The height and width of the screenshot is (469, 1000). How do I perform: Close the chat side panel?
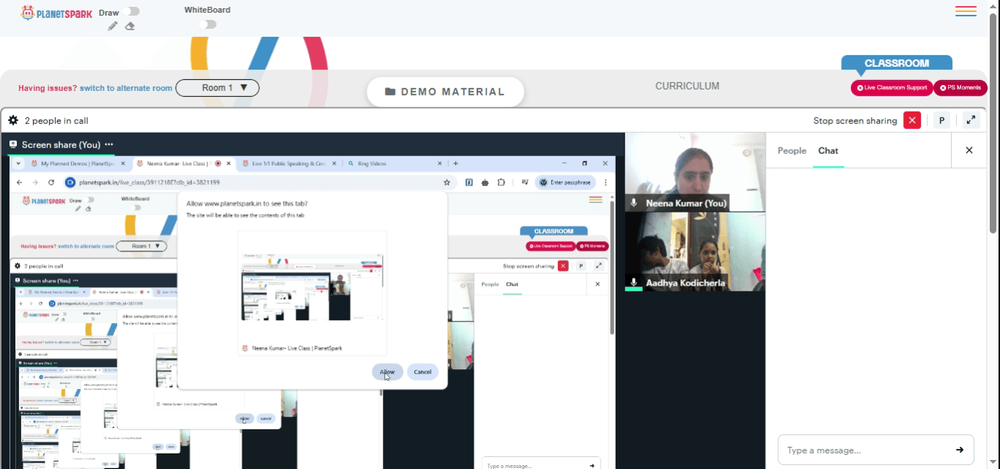969,151
